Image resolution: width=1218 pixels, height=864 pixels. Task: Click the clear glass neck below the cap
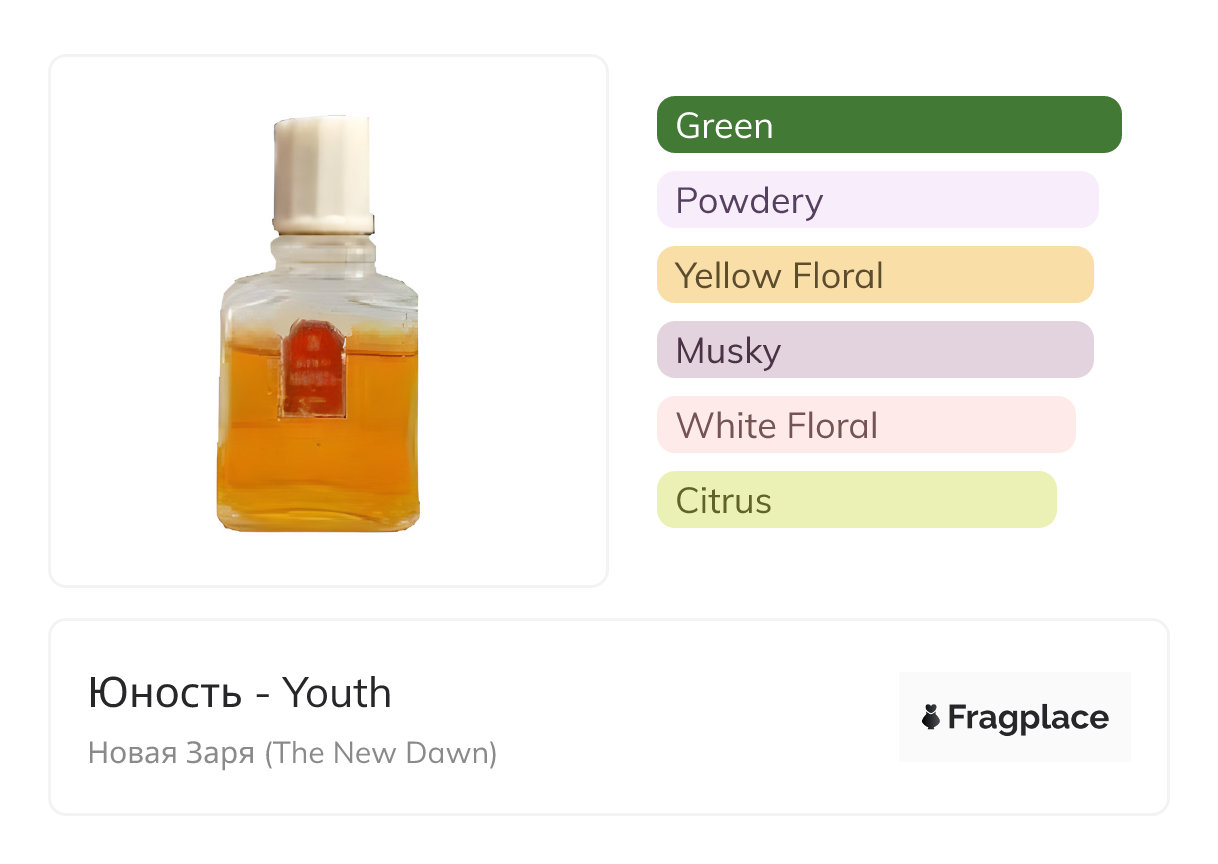(322, 247)
